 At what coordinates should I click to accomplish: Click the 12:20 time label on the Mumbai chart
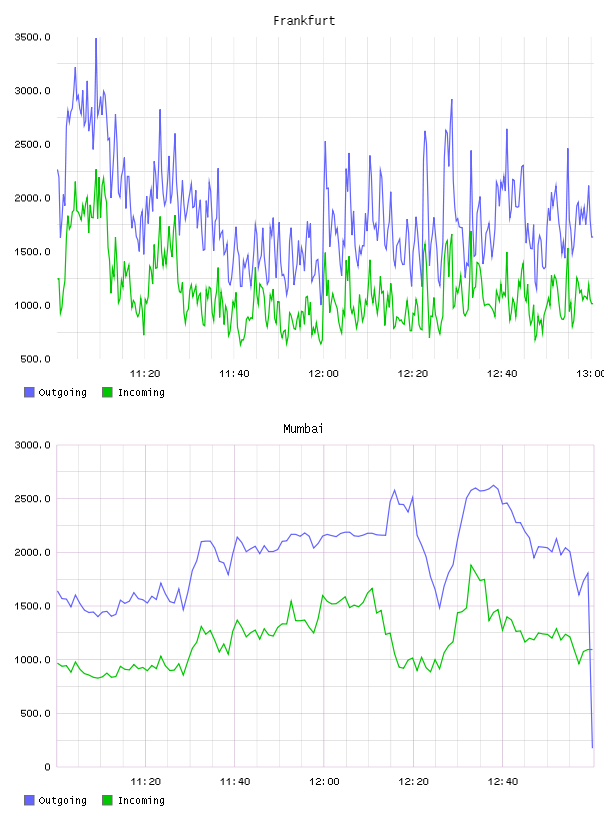[x=413, y=782]
